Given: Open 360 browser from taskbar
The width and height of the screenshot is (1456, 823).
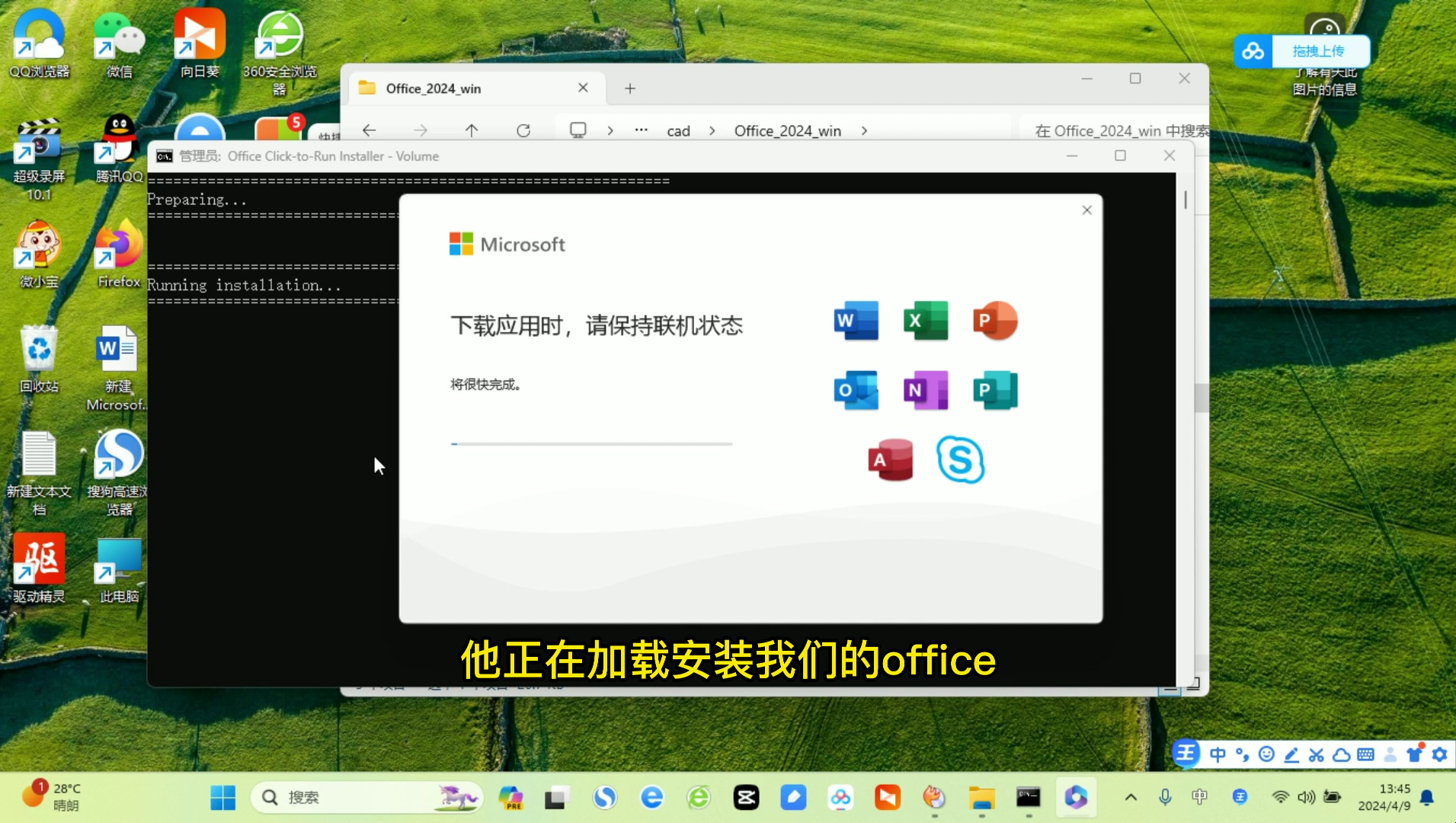Looking at the screenshot, I should 699,798.
